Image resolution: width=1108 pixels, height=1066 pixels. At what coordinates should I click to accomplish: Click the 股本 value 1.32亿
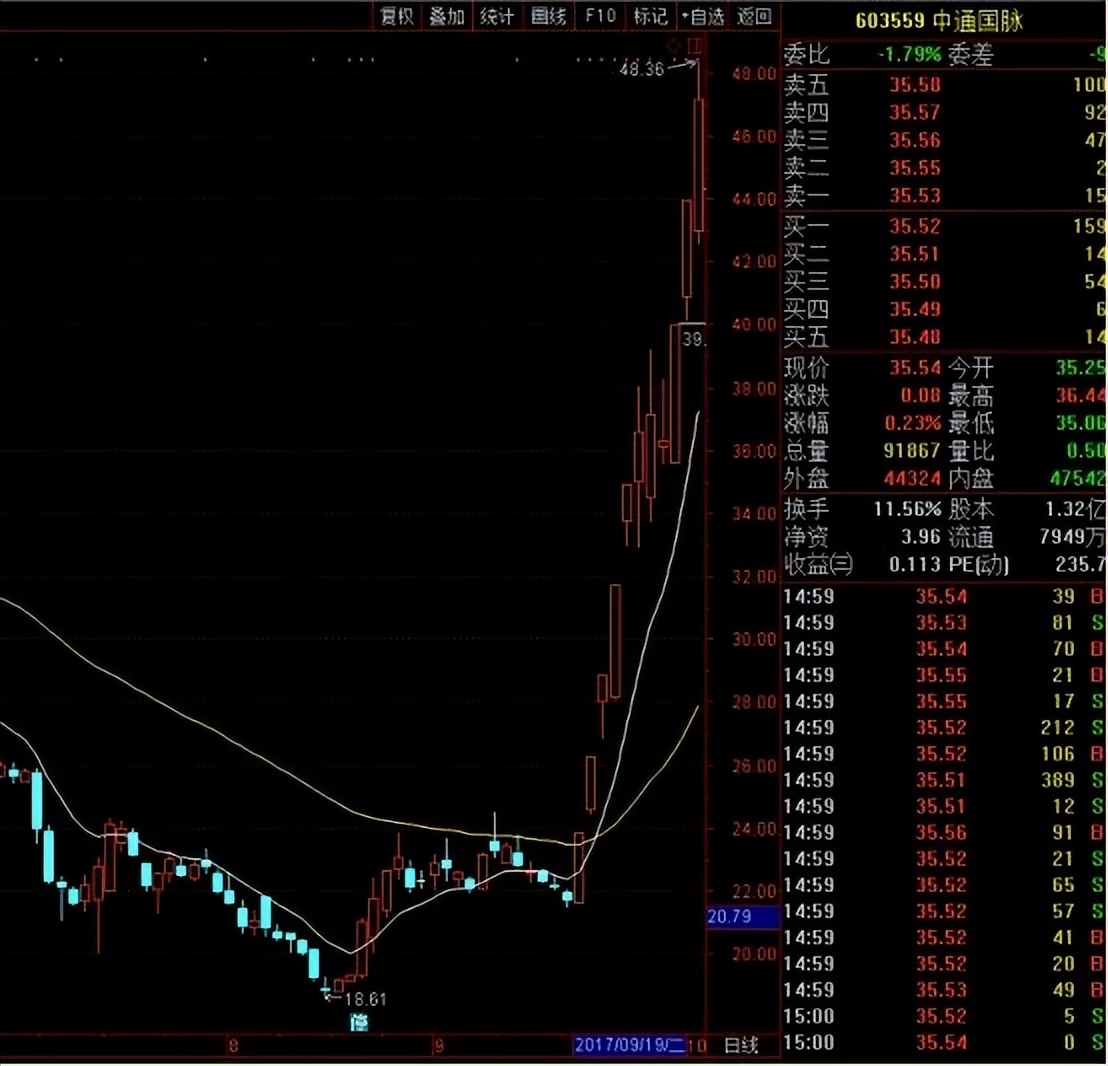click(x=1075, y=509)
